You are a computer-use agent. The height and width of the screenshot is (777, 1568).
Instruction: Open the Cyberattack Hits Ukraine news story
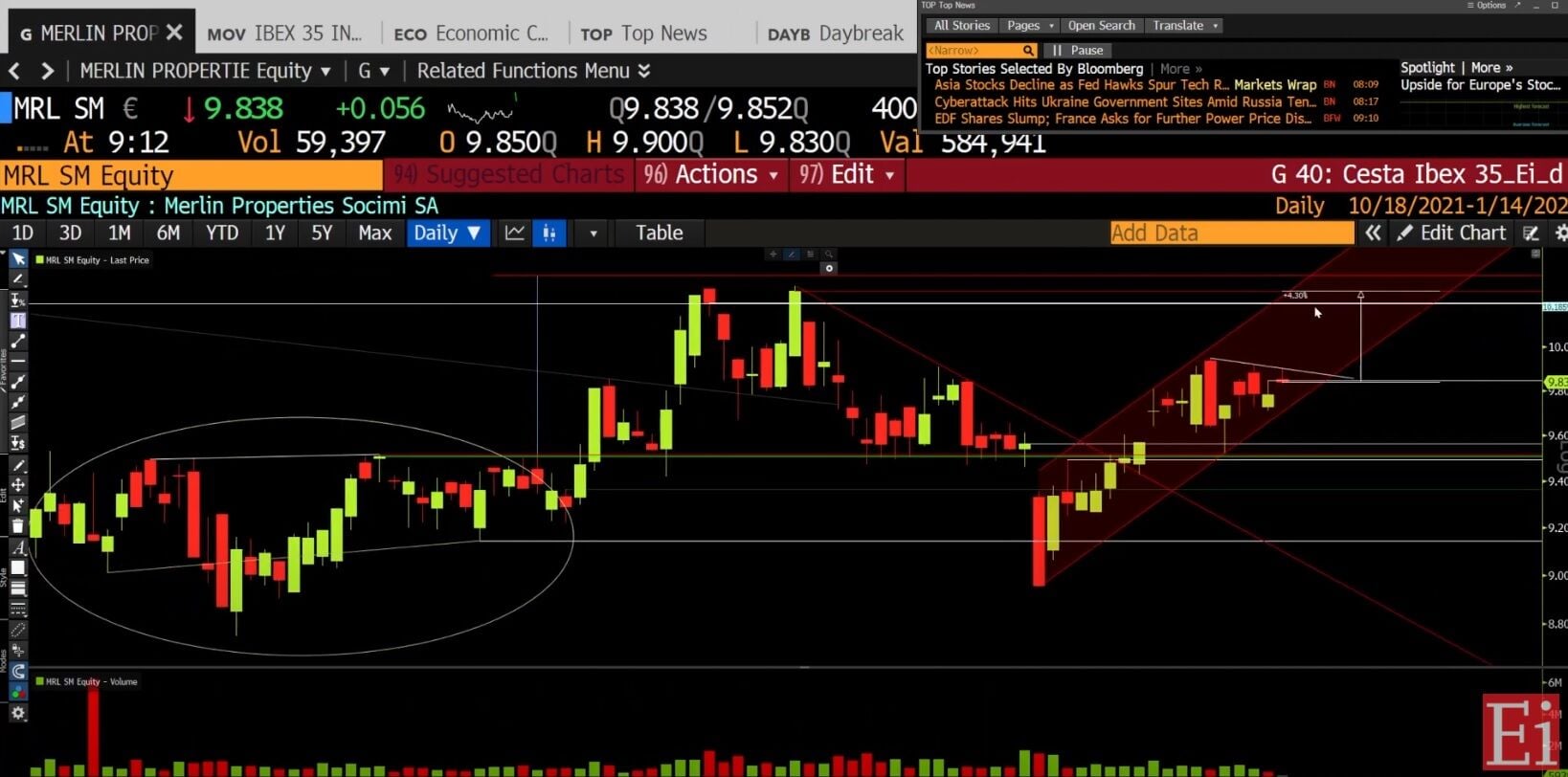pos(1125,101)
